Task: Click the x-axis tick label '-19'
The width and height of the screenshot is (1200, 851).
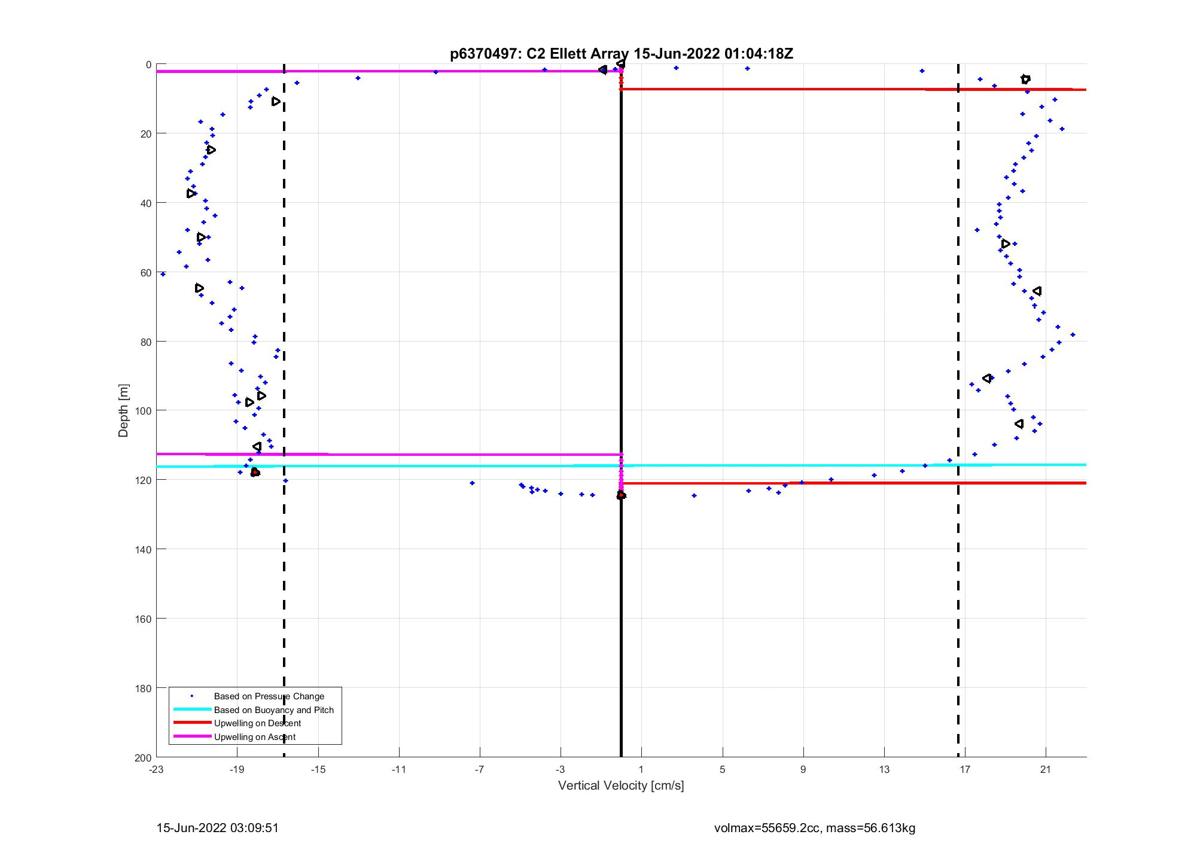Action: 237,770
